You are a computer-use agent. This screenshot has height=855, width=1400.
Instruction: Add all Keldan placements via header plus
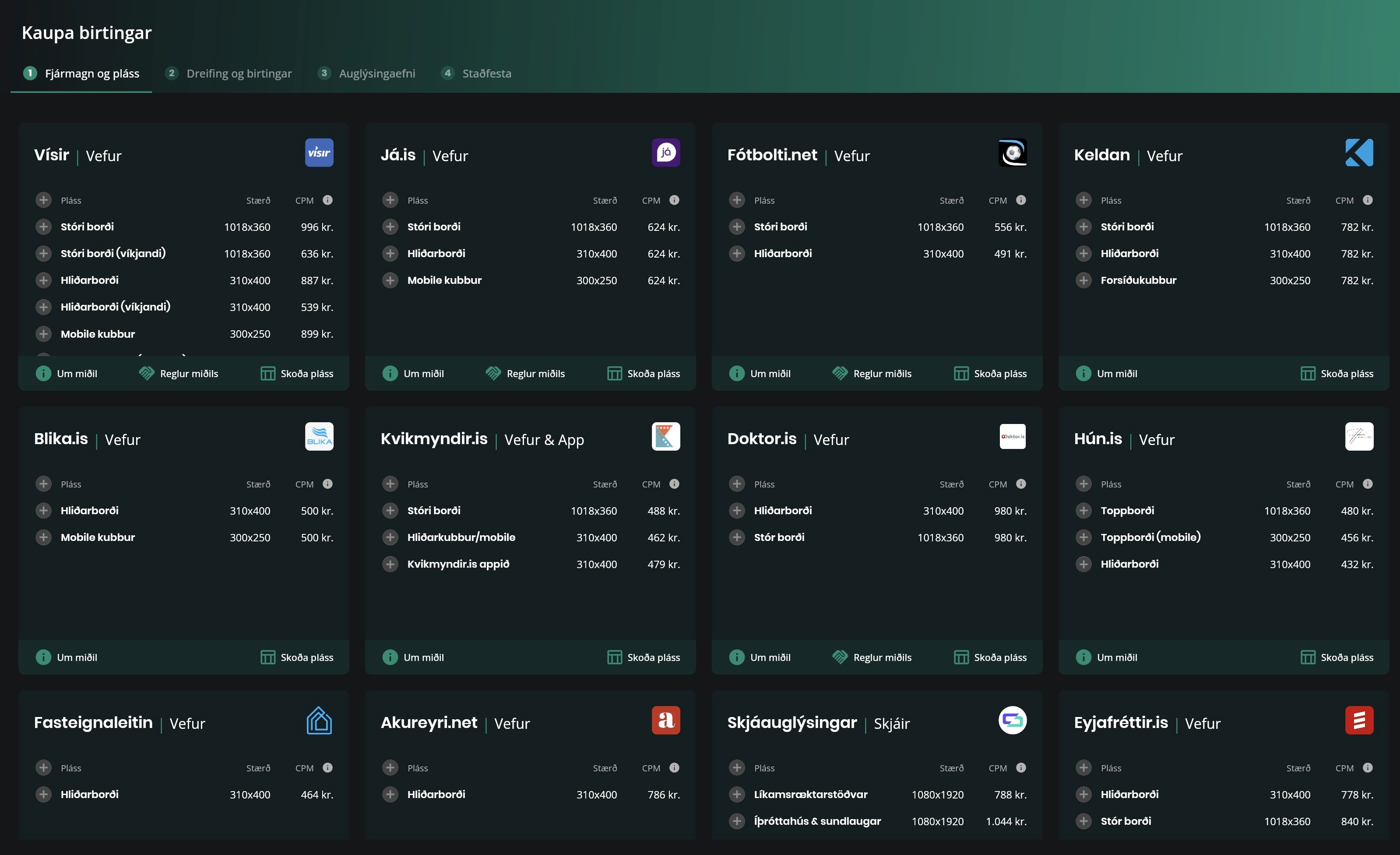point(1083,200)
